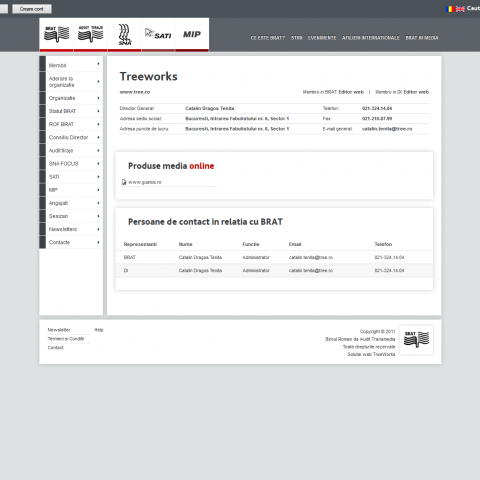Select the phone number in the BRAT row
The height and width of the screenshot is (480, 480).
tap(389, 257)
